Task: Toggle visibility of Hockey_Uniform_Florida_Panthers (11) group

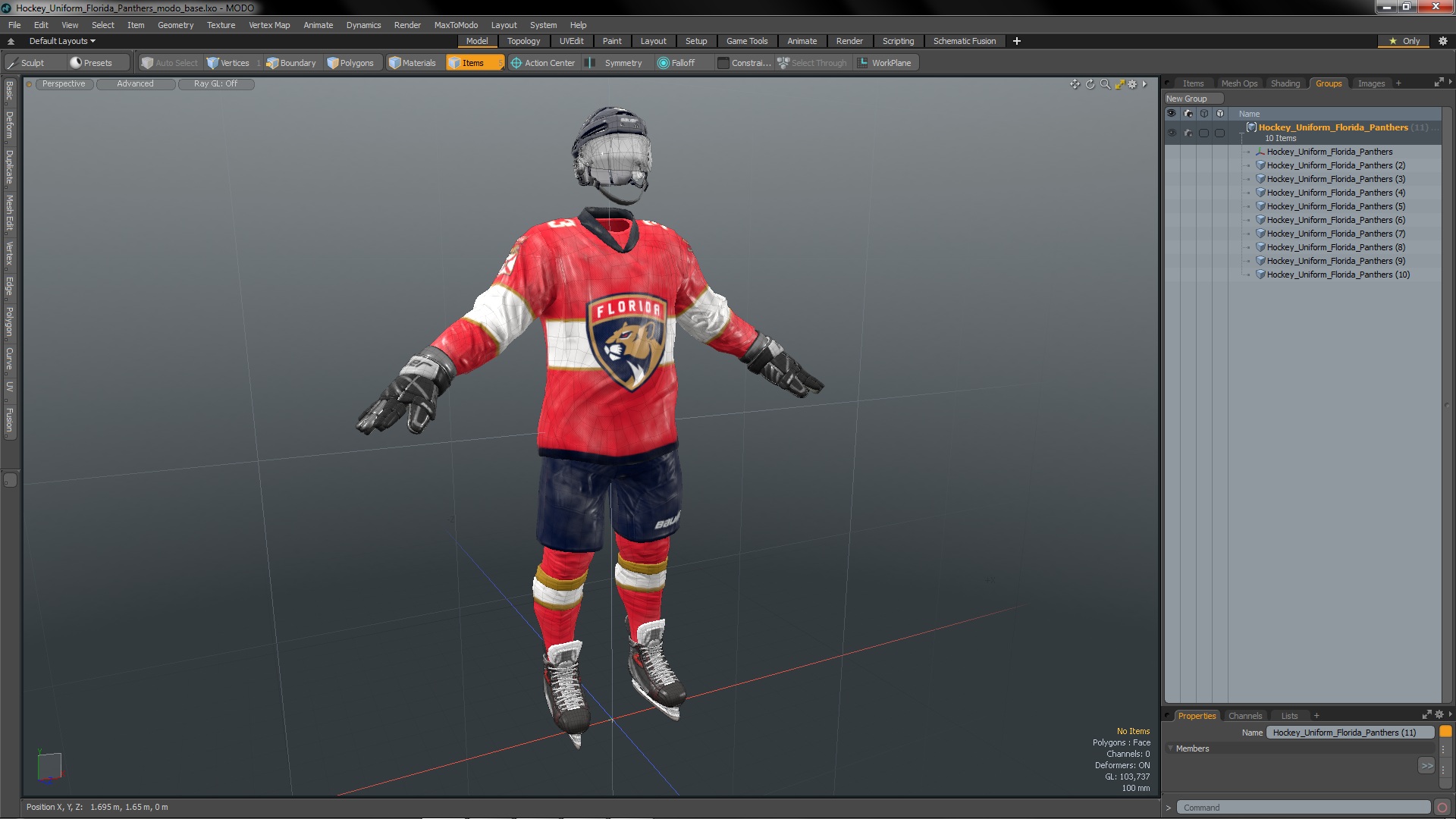Action: click(x=1172, y=133)
